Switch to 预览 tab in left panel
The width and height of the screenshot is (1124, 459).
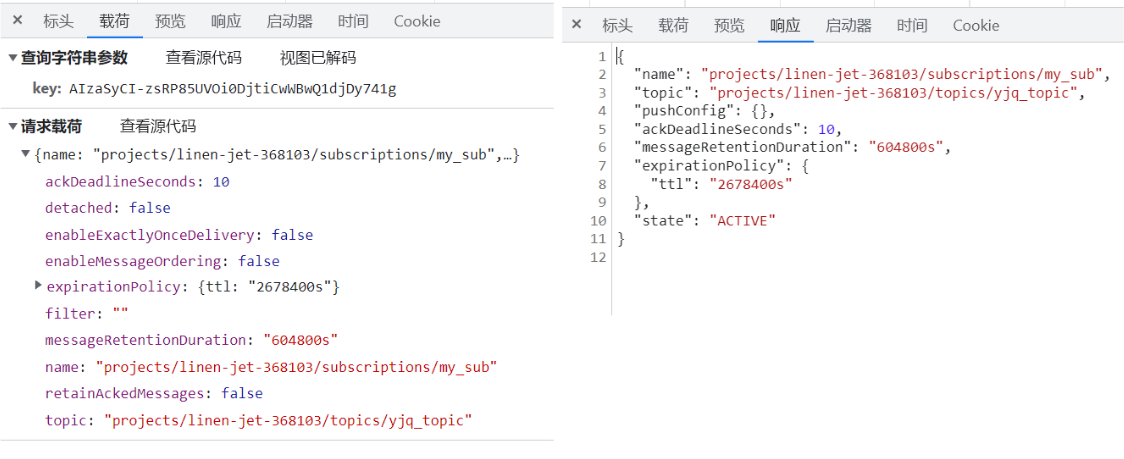(170, 22)
